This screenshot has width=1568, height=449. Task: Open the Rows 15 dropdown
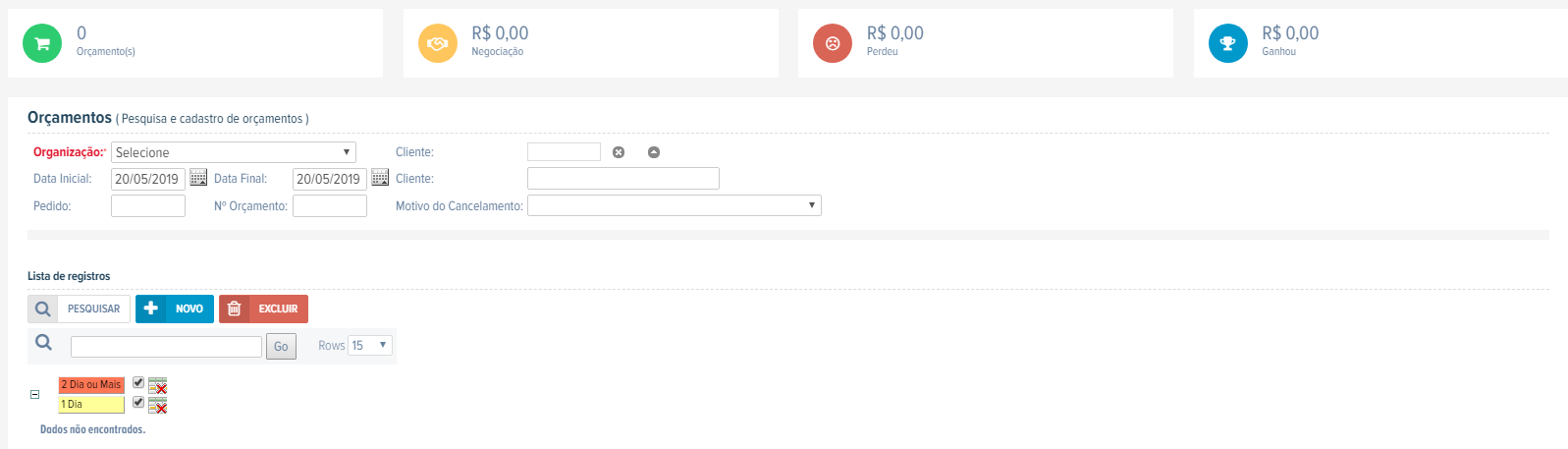pos(370,346)
